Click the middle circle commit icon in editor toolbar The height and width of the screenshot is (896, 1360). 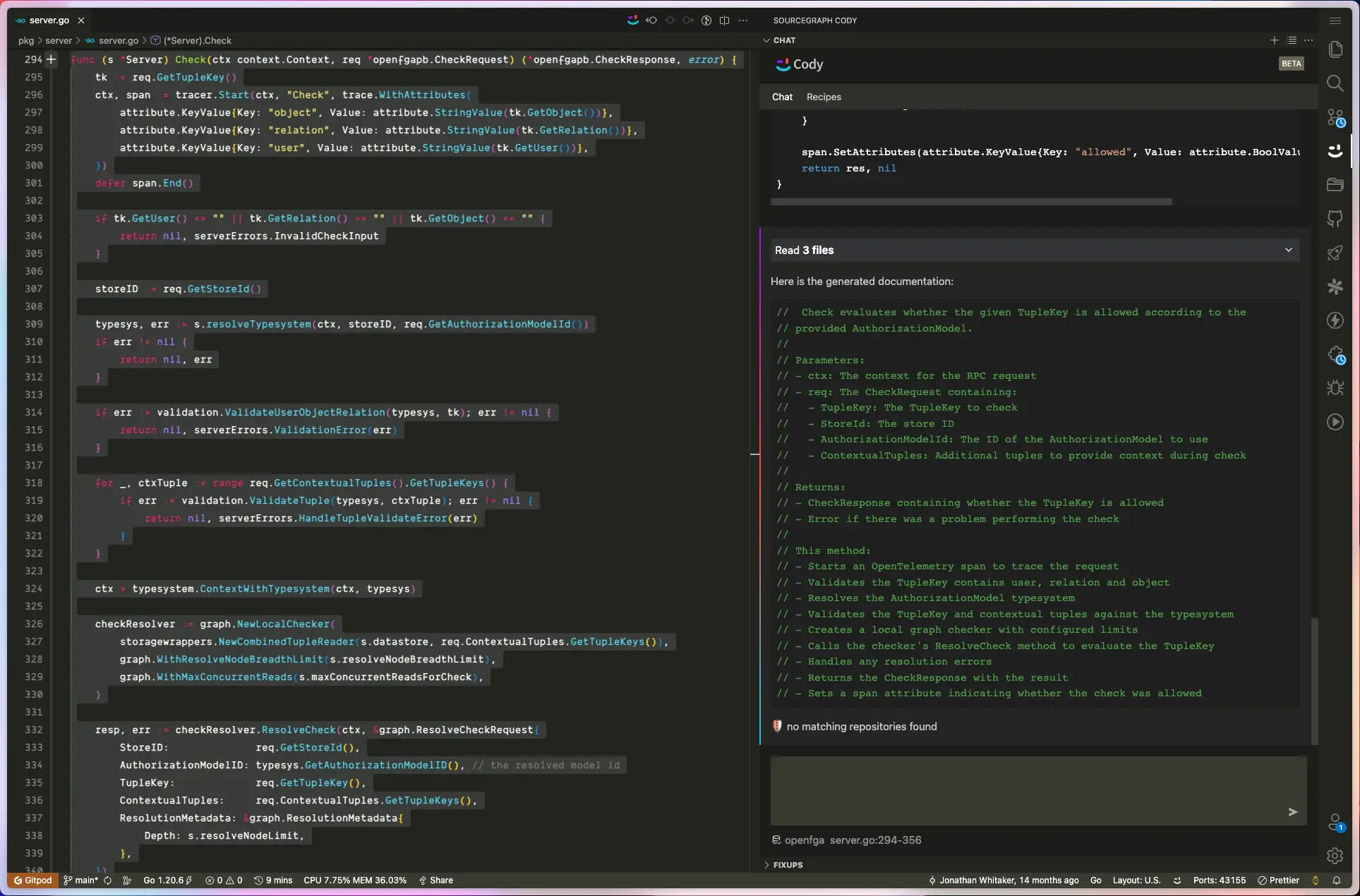670,20
